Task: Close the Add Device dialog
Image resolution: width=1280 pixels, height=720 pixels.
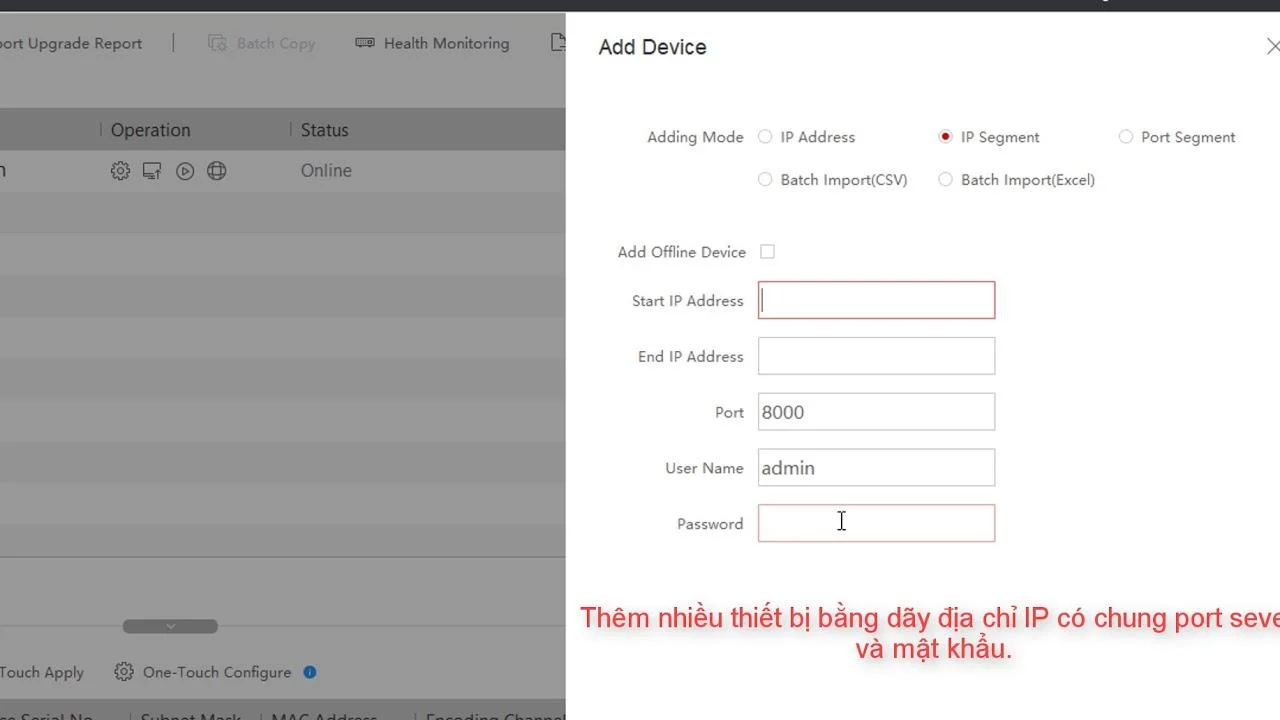Action: [x=1272, y=47]
